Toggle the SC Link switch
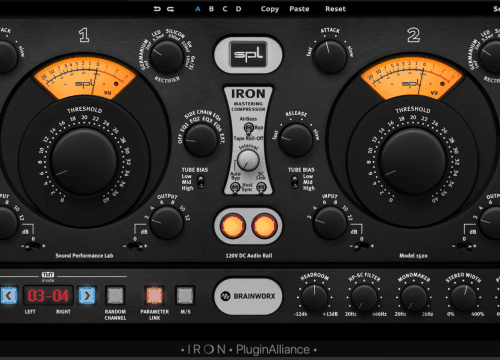Viewport: 500px width, 360px height. pos(261,187)
